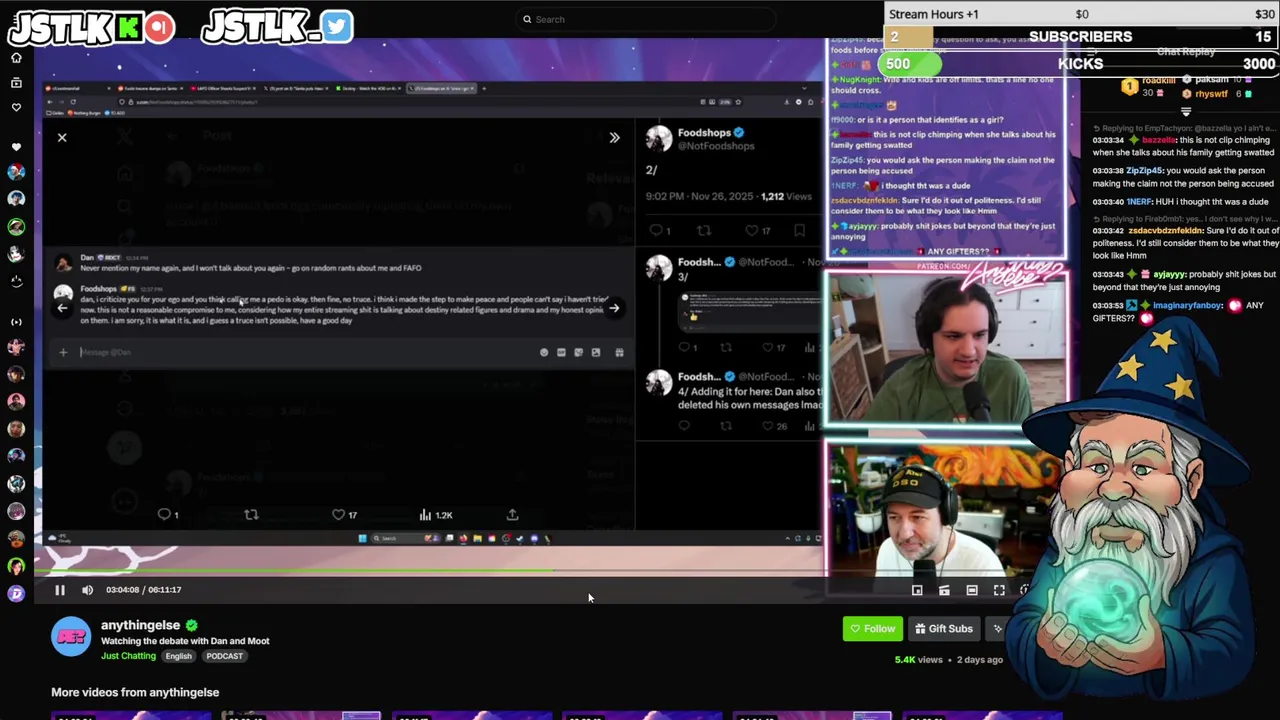Mute the video with speaker icon
Screen dimensions: 1280x720
(87, 590)
